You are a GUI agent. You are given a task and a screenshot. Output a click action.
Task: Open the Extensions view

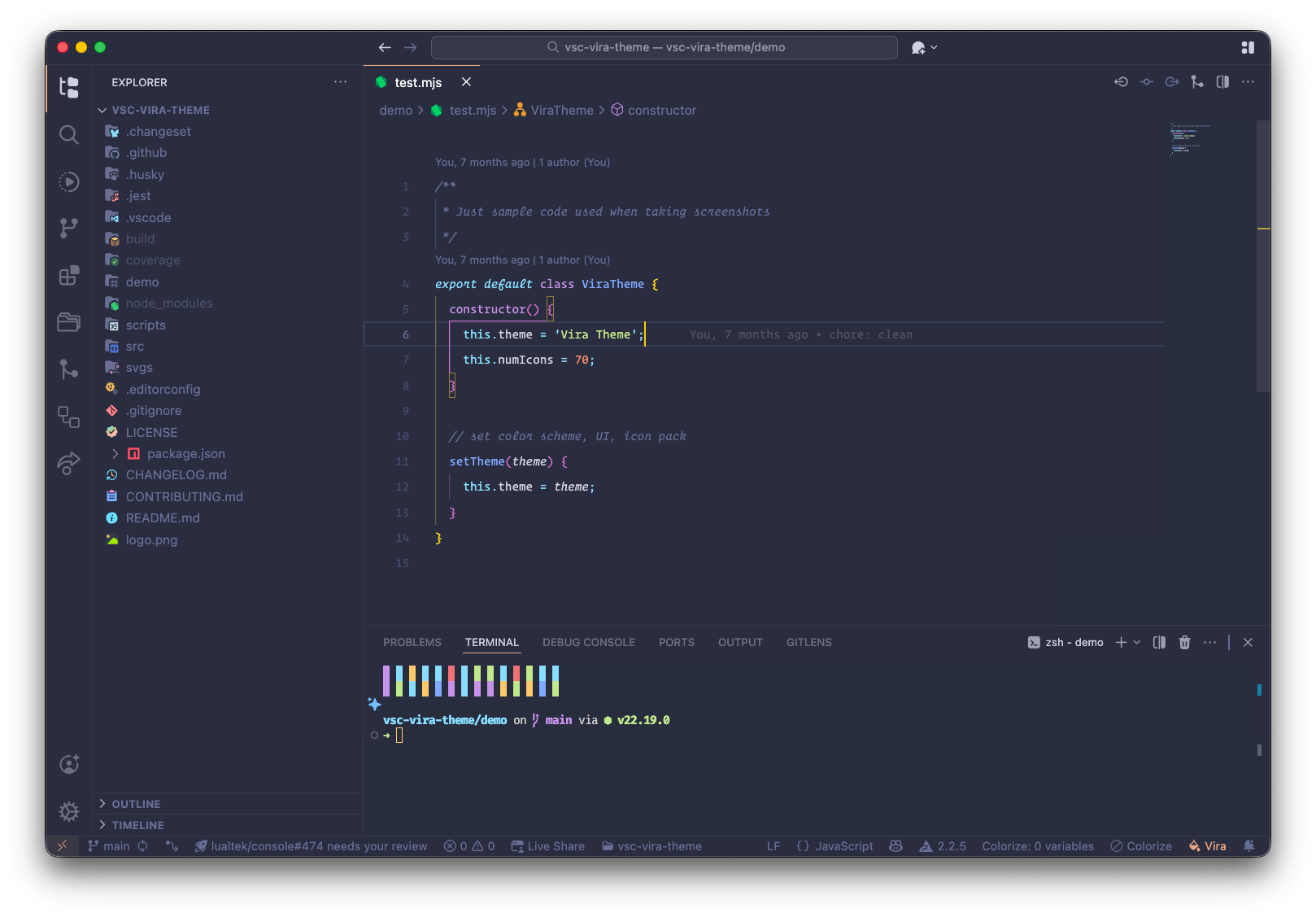(69, 276)
